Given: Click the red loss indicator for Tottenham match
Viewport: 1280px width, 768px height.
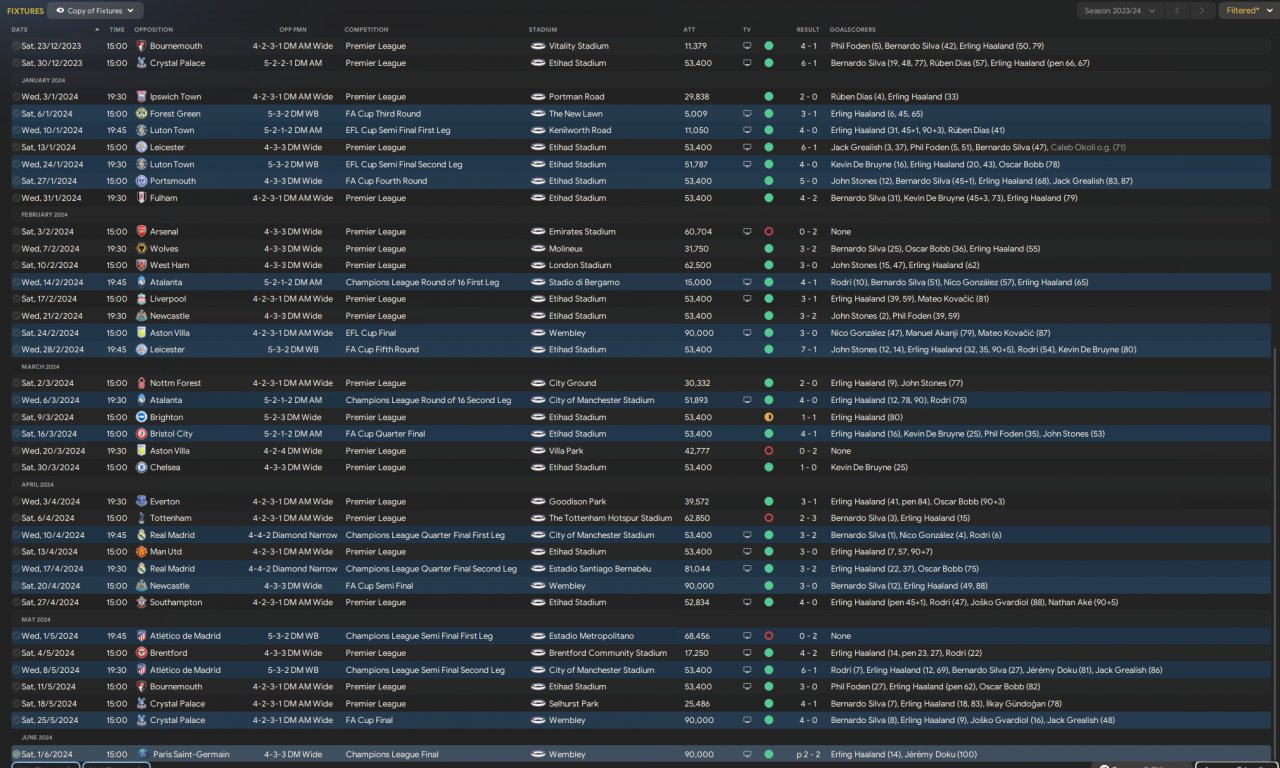Looking at the screenshot, I should [768, 518].
